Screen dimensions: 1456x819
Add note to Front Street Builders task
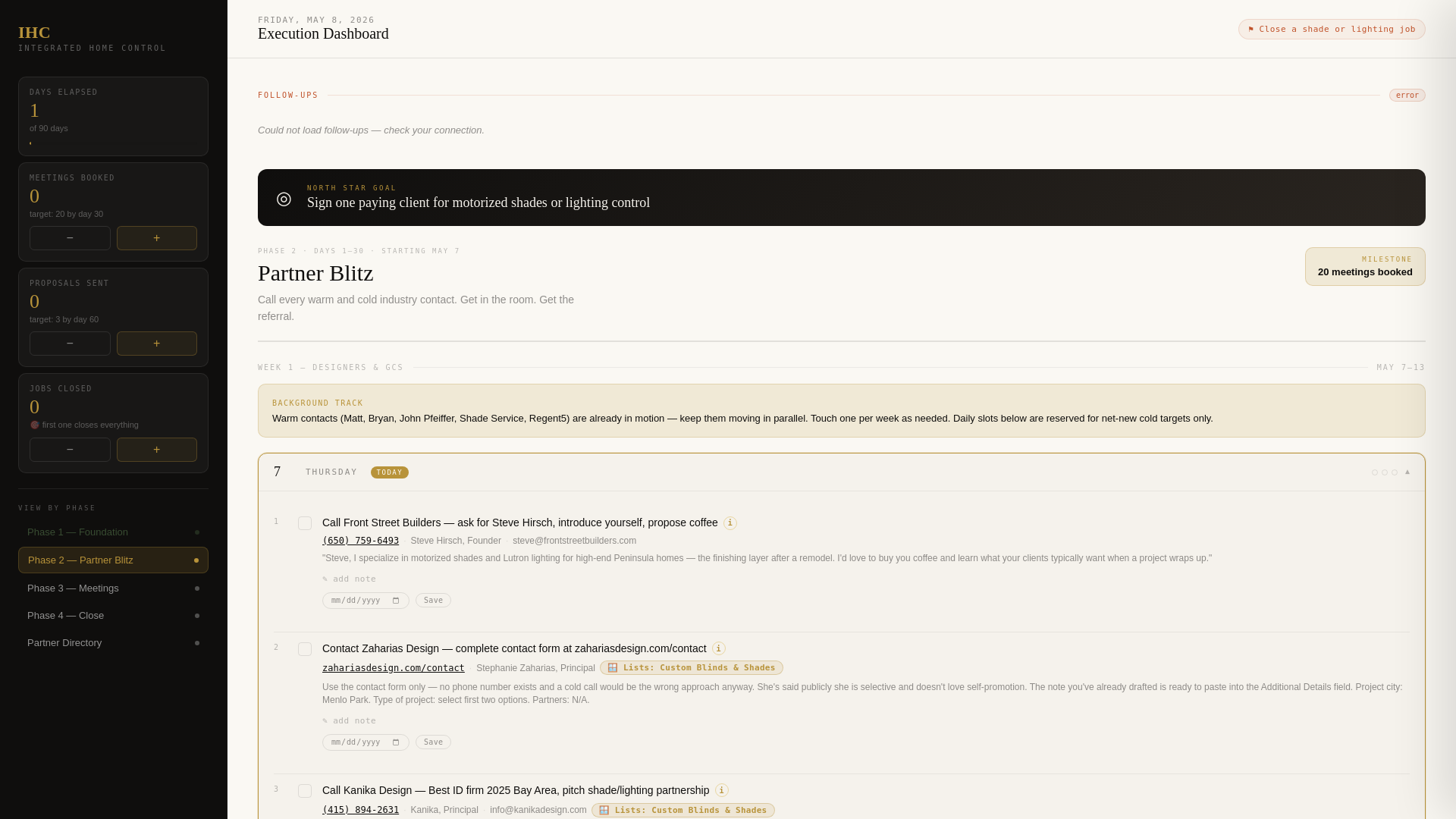(350, 579)
